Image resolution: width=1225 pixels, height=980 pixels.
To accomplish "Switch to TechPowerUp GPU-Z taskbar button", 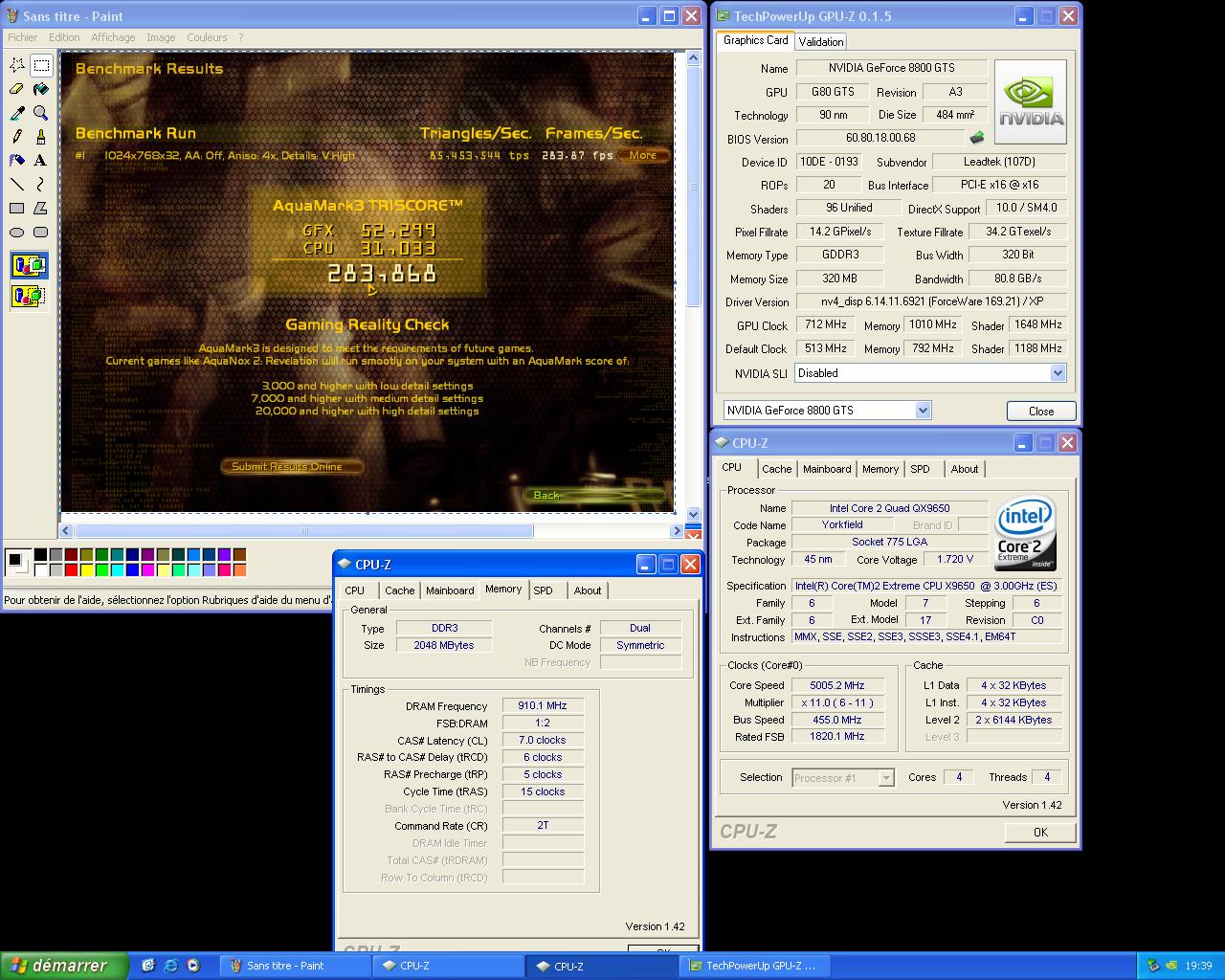I will 754,966.
